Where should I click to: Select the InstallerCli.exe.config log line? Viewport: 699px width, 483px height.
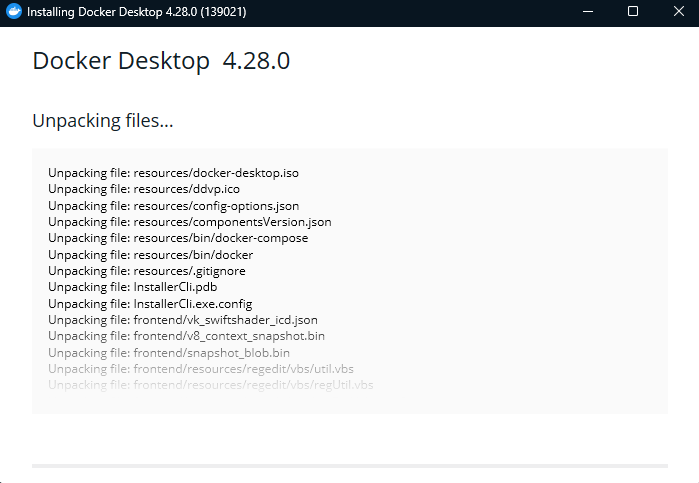(150, 304)
